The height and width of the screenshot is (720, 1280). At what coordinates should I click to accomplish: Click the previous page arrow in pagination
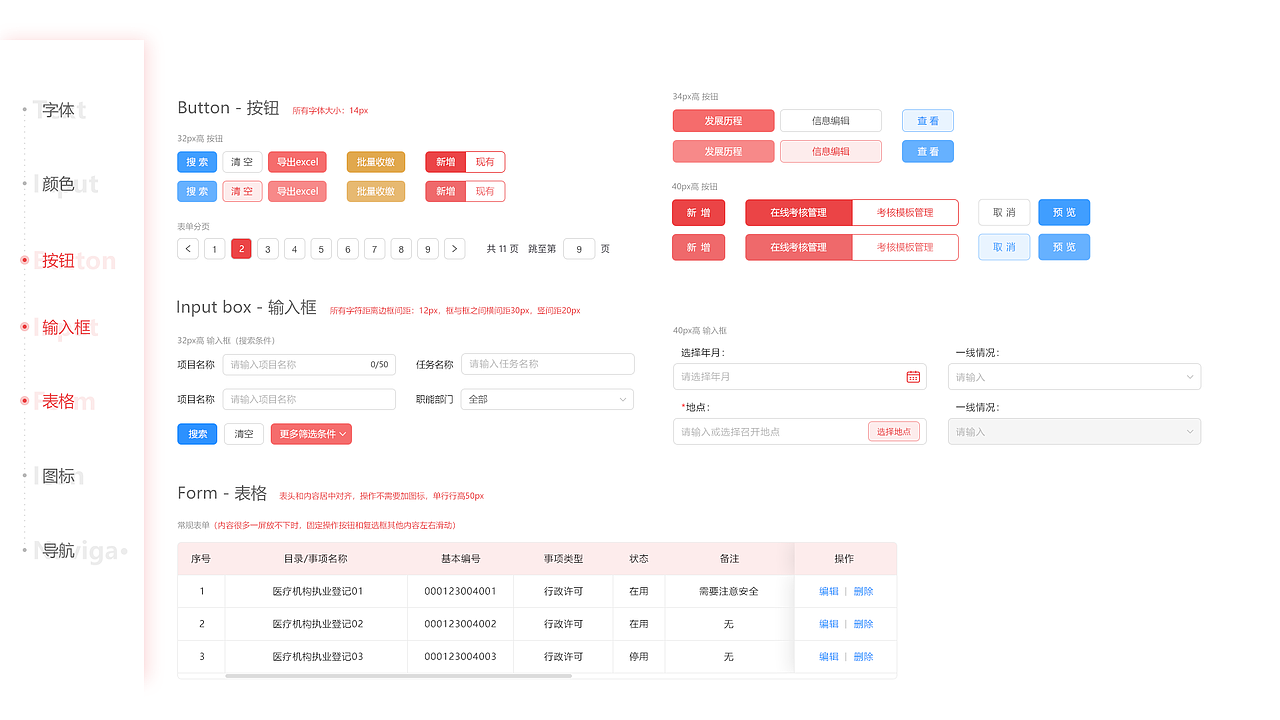tap(188, 248)
